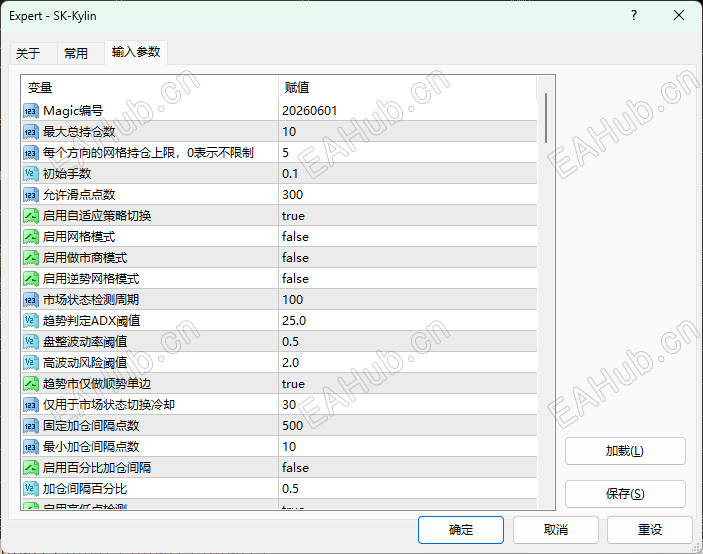703x554 pixels.
Task: Click the integer icon beside 固定加仓间隔点数
Action: pyautogui.click(x=30, y=425)
